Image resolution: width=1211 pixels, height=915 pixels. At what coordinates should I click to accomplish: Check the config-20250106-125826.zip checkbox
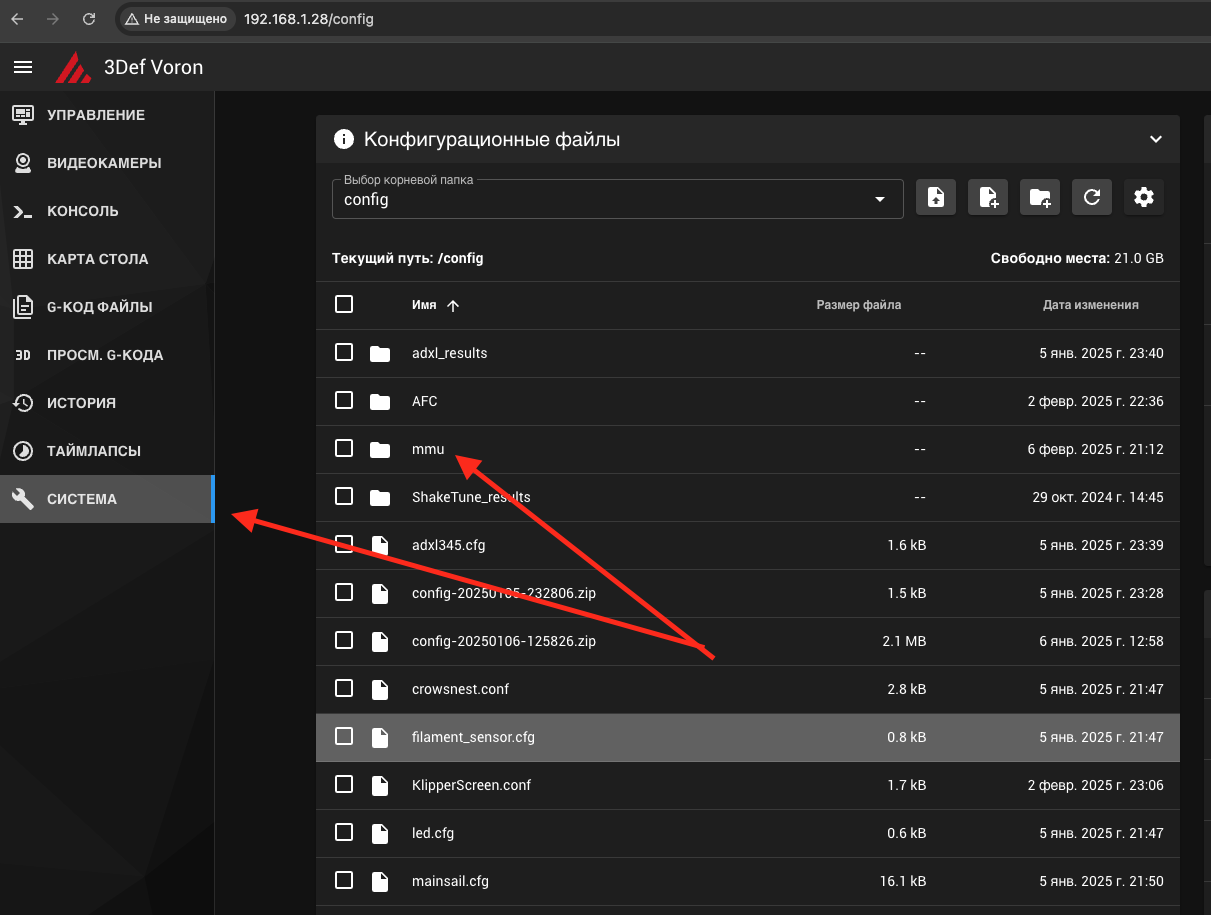point(344,640)
